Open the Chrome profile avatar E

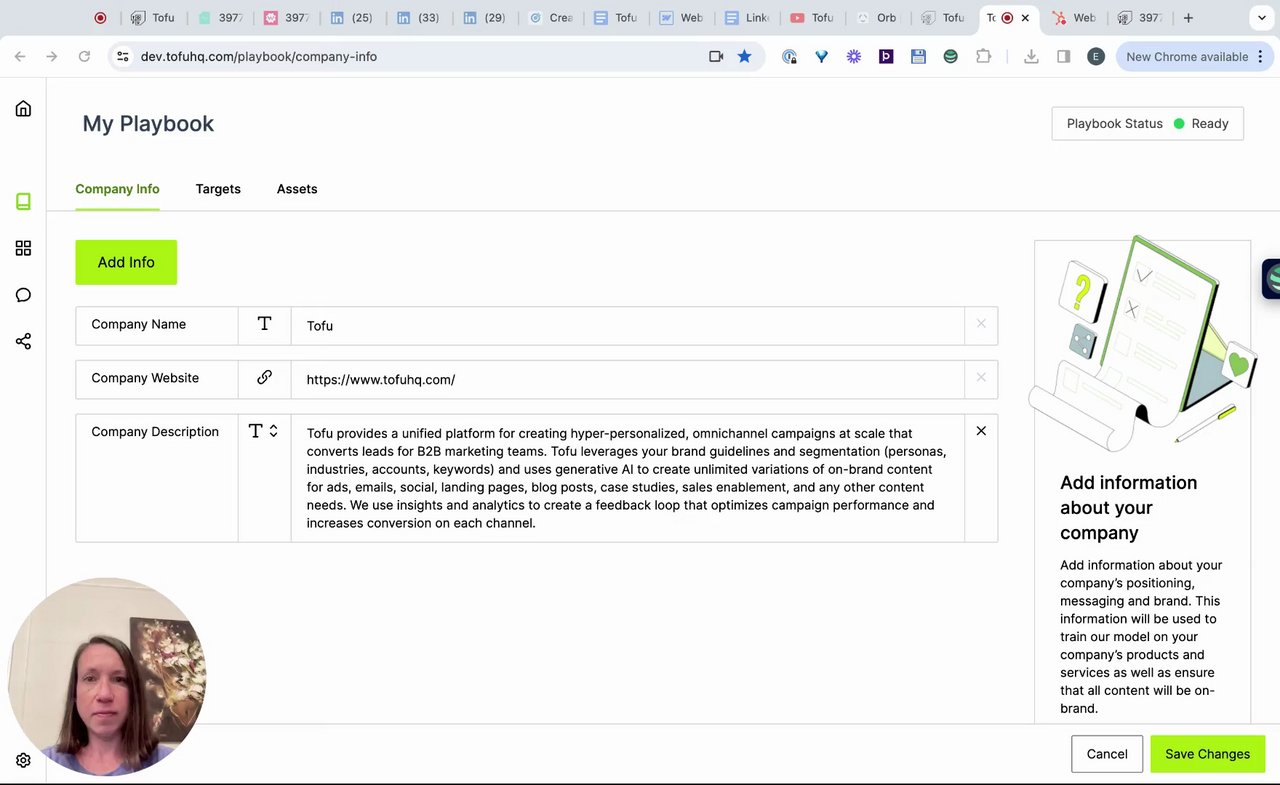click(x=1096, y=57)
